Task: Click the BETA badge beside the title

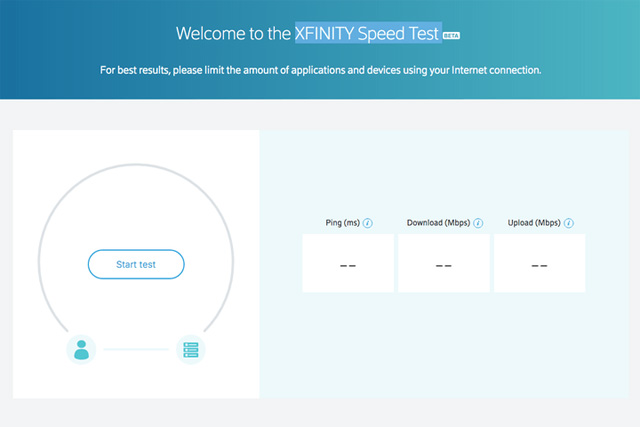Action: [x=451, y=36]
